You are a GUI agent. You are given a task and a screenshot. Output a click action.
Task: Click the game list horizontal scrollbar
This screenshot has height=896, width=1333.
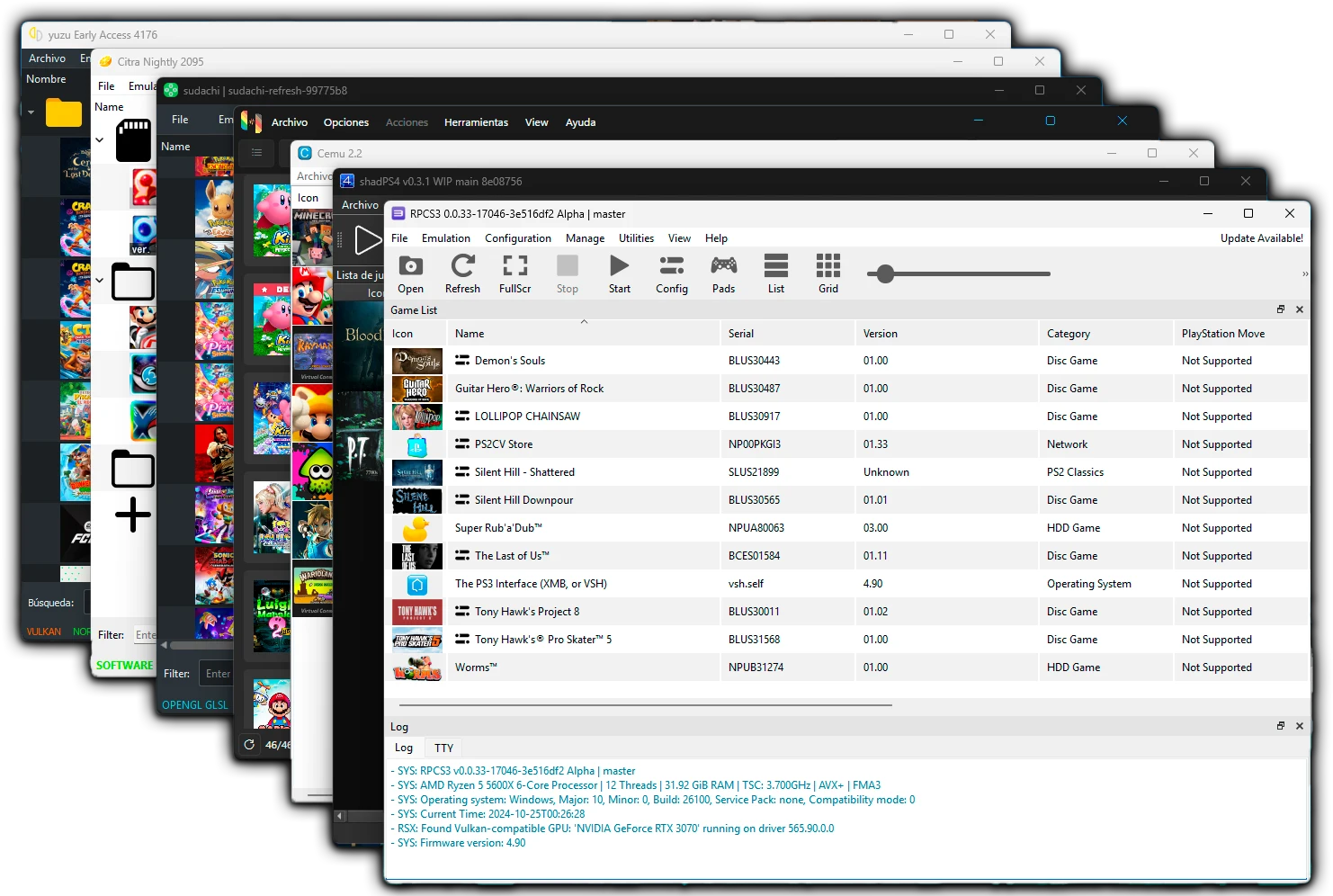point(645,705)
